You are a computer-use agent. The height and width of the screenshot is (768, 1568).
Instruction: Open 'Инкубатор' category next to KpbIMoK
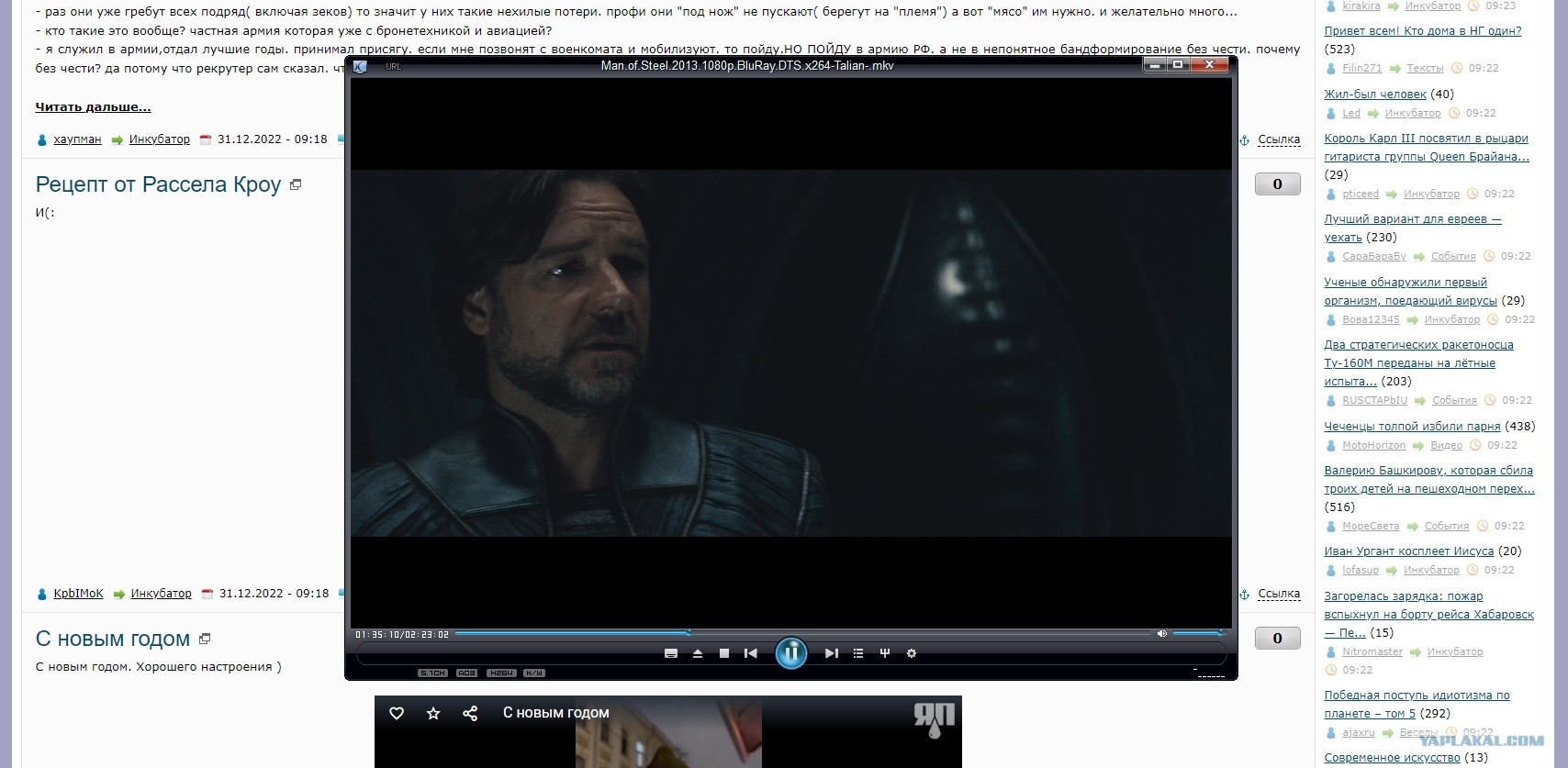(x=162, y=594)
